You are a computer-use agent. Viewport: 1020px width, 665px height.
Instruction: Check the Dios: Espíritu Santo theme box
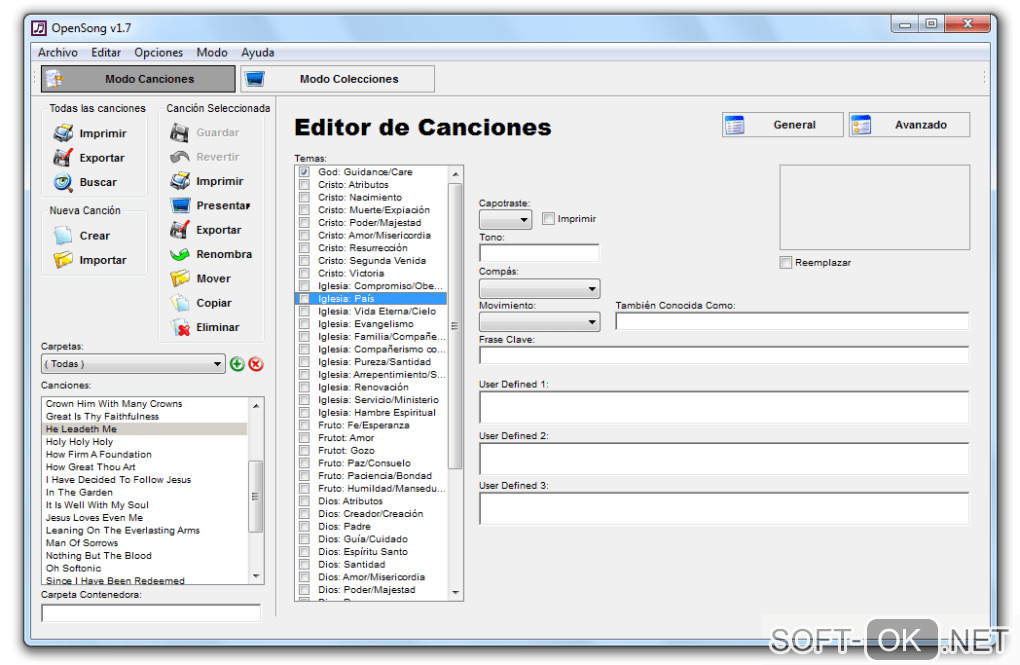pos(304,552)
